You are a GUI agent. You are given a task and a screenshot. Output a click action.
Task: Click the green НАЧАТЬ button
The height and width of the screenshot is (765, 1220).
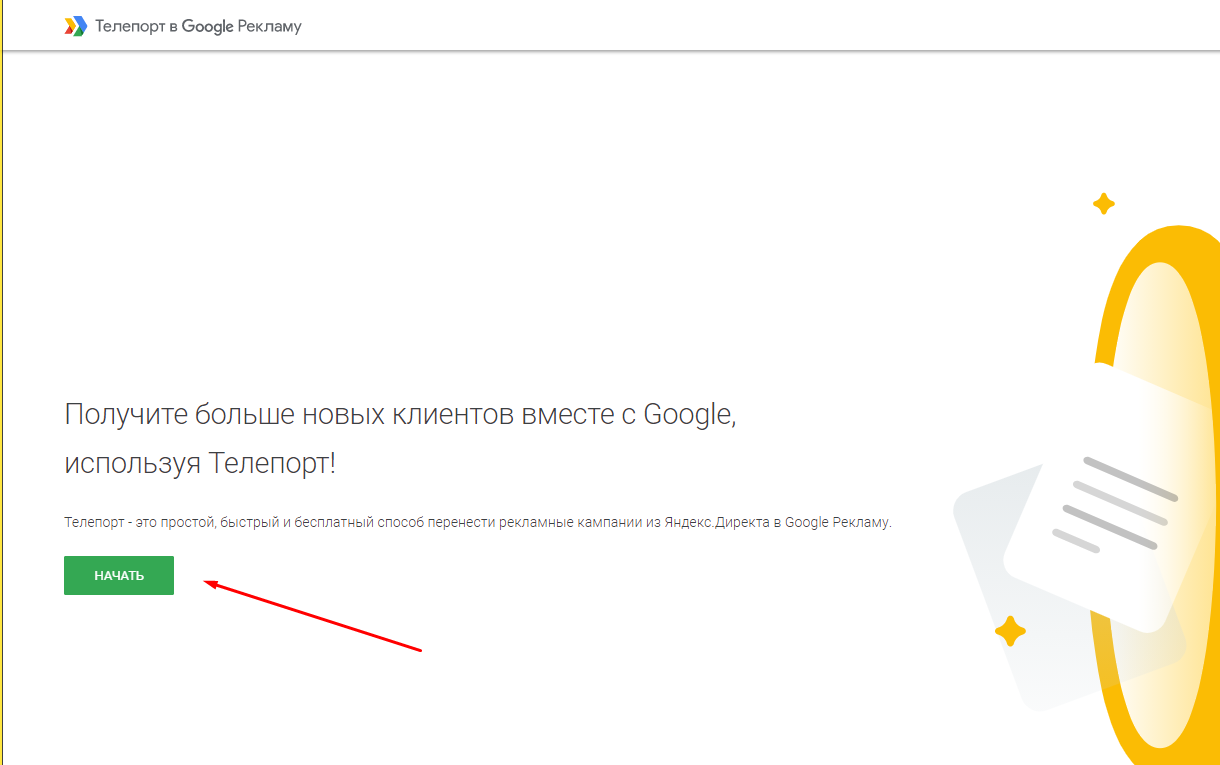click(119, 576)
